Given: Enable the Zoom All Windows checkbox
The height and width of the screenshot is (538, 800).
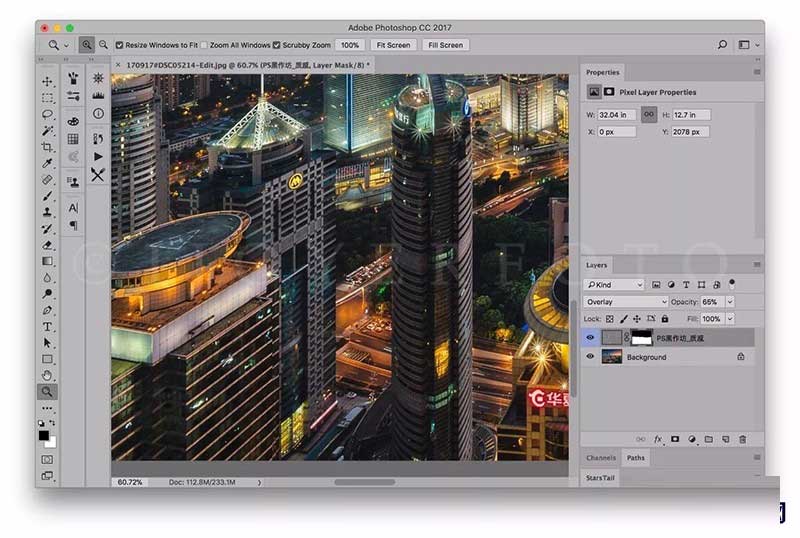Looking at the screenshot, I should [205, 45].
